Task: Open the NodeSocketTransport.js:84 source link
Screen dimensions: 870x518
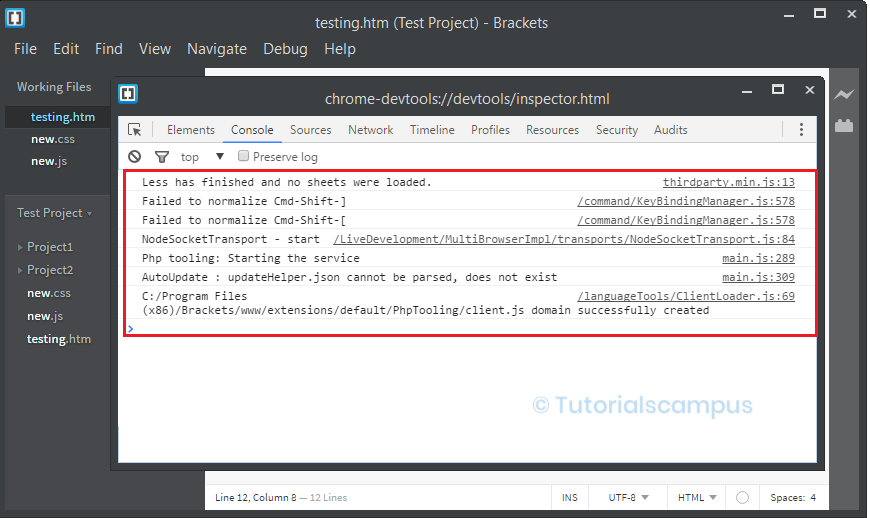Action: [x=564, y=239]
